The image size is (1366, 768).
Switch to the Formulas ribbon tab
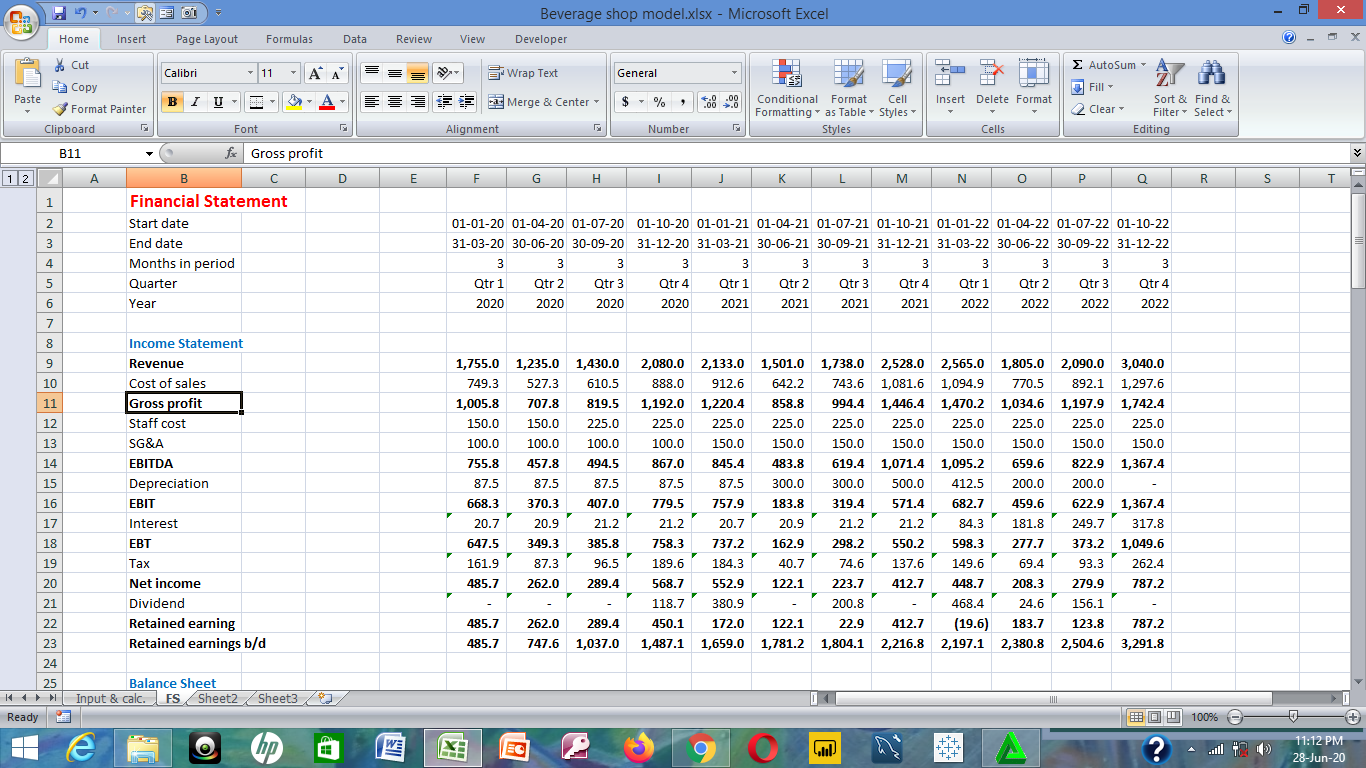point(289,39)
